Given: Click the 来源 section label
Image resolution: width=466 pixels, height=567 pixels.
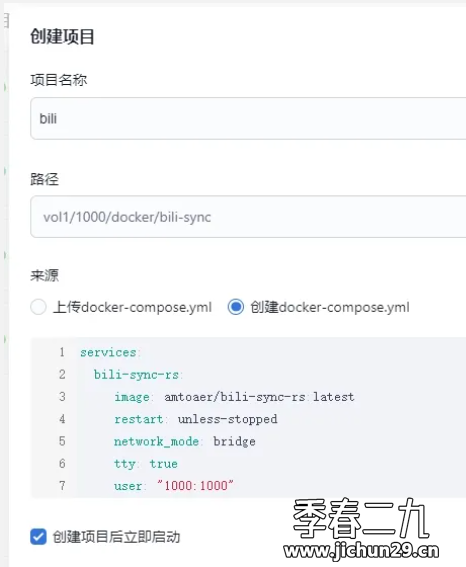Looking at the screenshot, I should pyautogui.click(x=44, y=276).
